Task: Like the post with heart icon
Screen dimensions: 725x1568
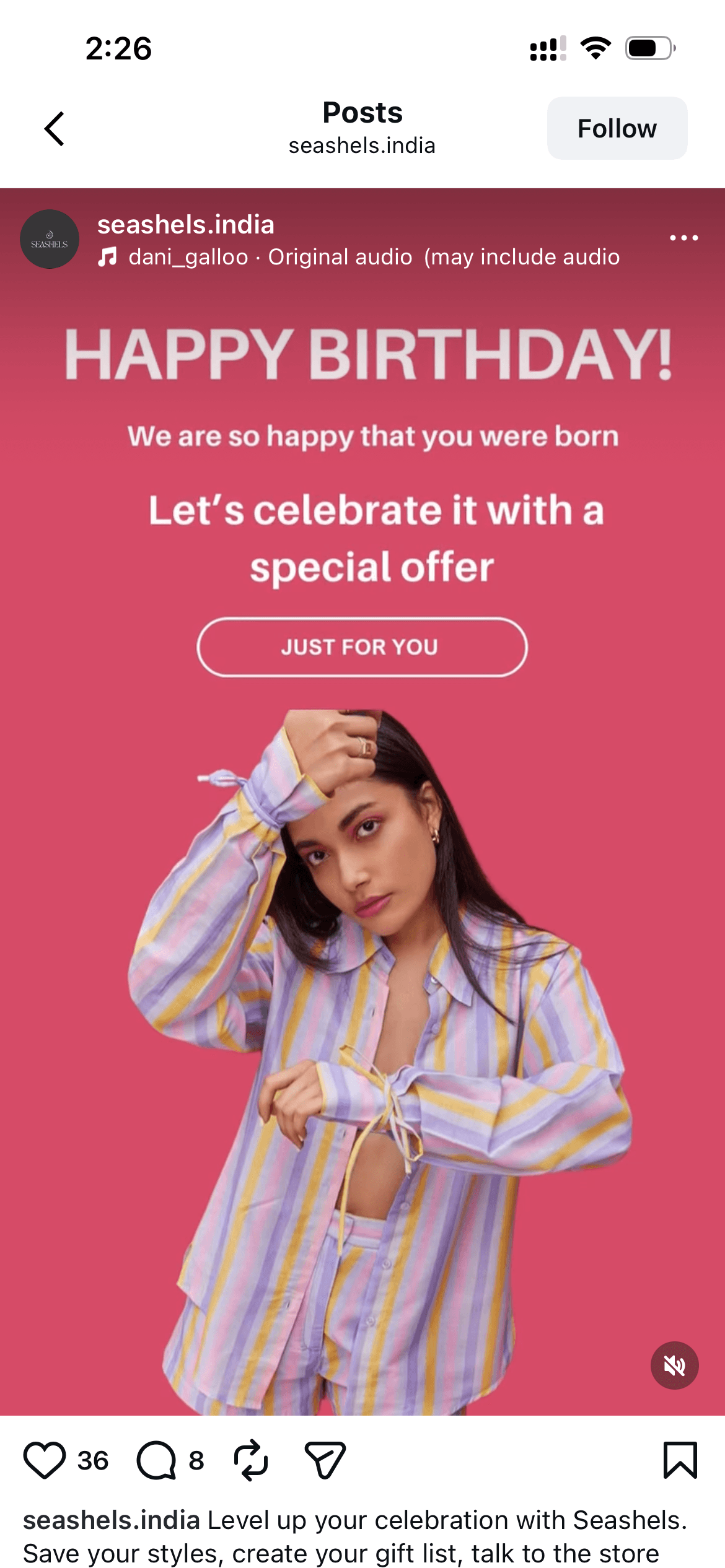Action: tap(45, 1460)
